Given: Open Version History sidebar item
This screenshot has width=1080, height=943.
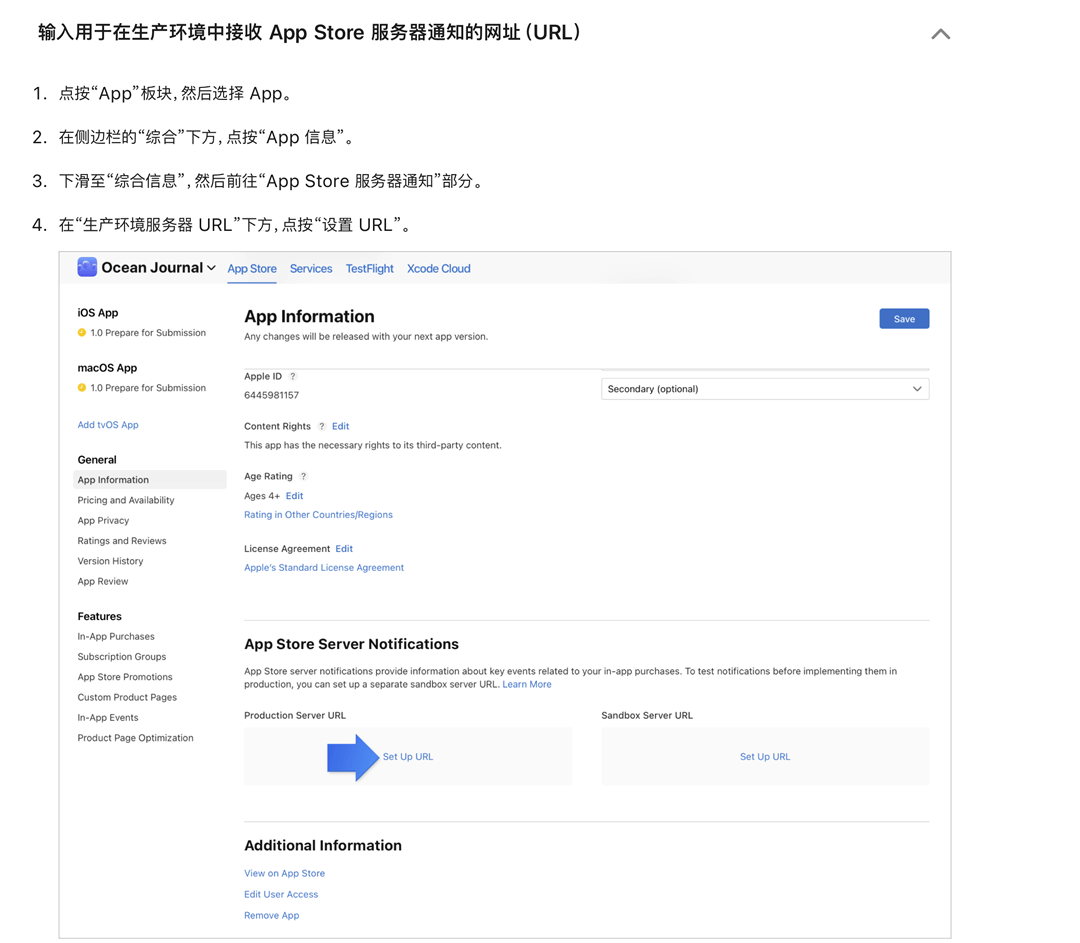Looking at the screenshot, I should pyautogui.click(x=110, y=561).
